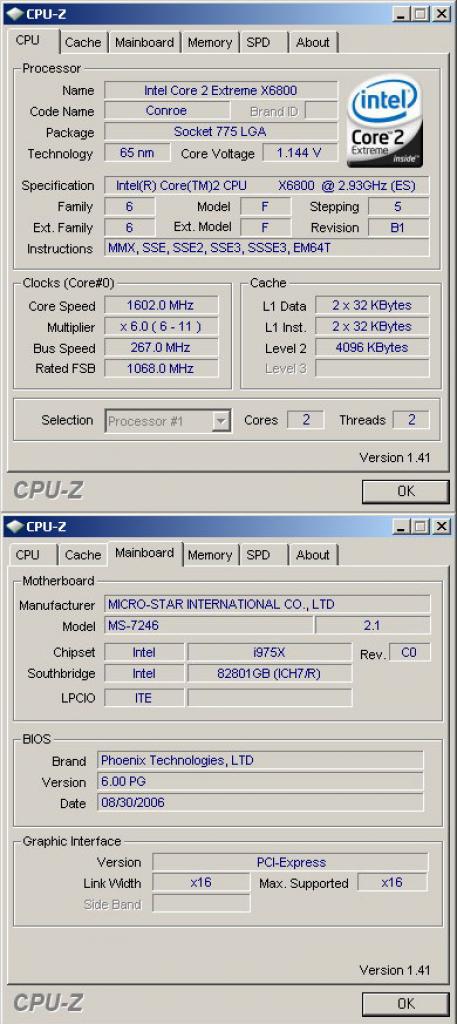Screen dimensions: 457x1024
Task: Click the Level 2 value 4096 KBytes
Action: pyautogui.click(x=372, y=347)
